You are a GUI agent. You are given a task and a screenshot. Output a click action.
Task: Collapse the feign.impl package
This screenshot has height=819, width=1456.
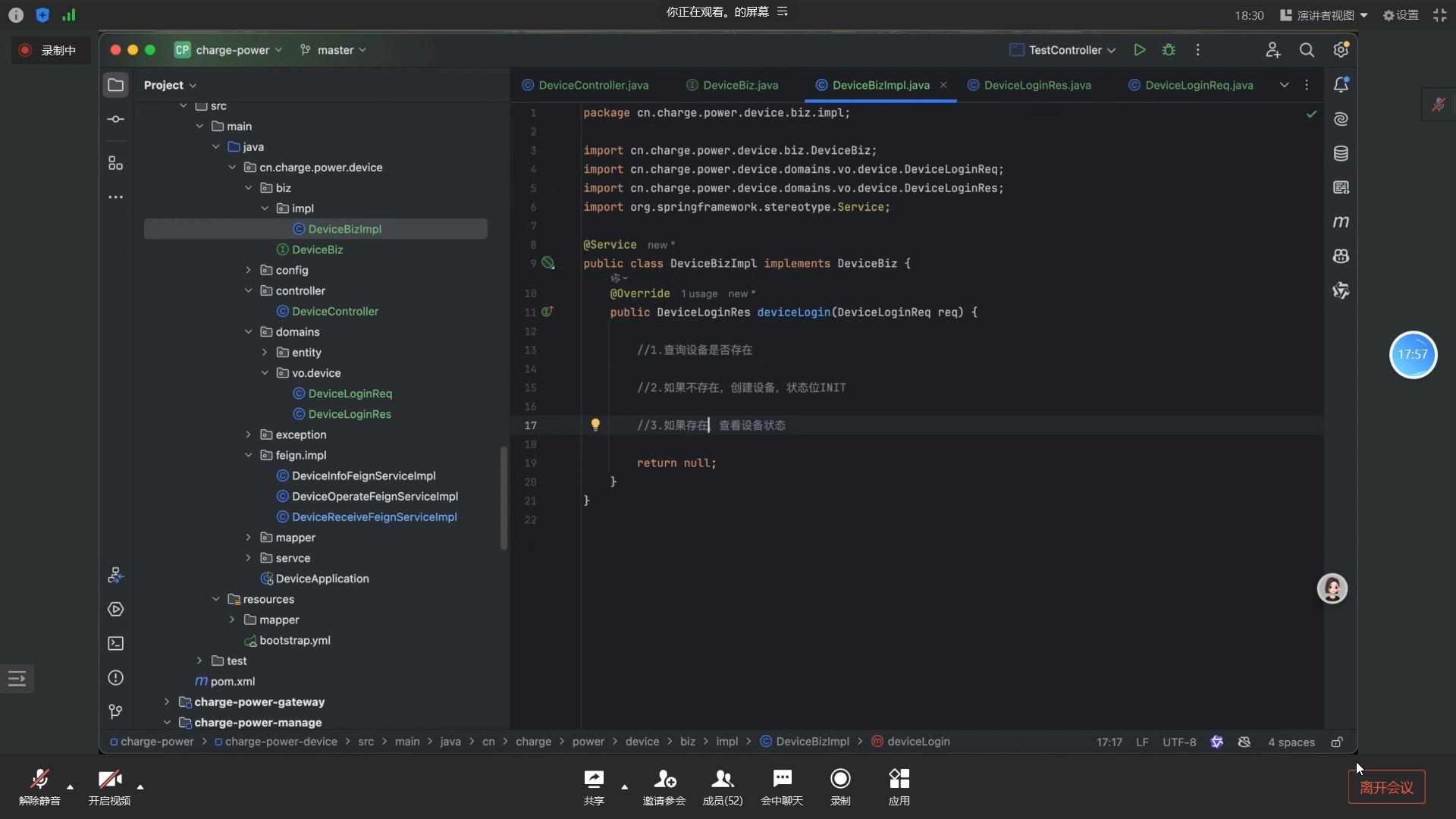[x=249, y=456]
